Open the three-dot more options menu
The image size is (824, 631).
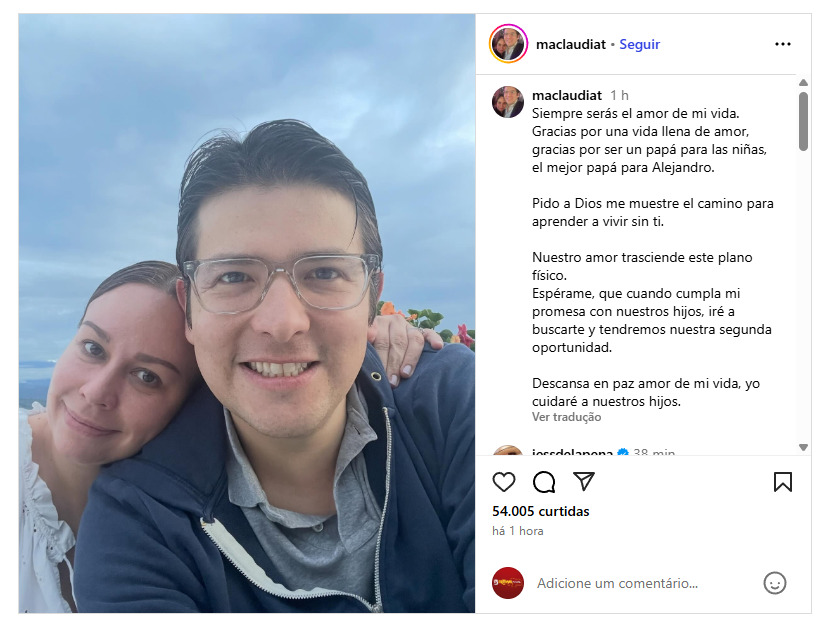(x=782, y=44)
